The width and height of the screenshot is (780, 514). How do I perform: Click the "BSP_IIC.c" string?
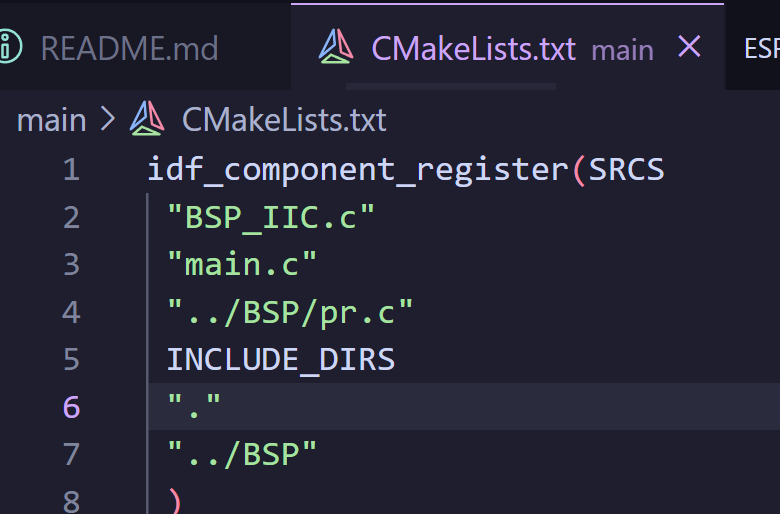point(271,217)
